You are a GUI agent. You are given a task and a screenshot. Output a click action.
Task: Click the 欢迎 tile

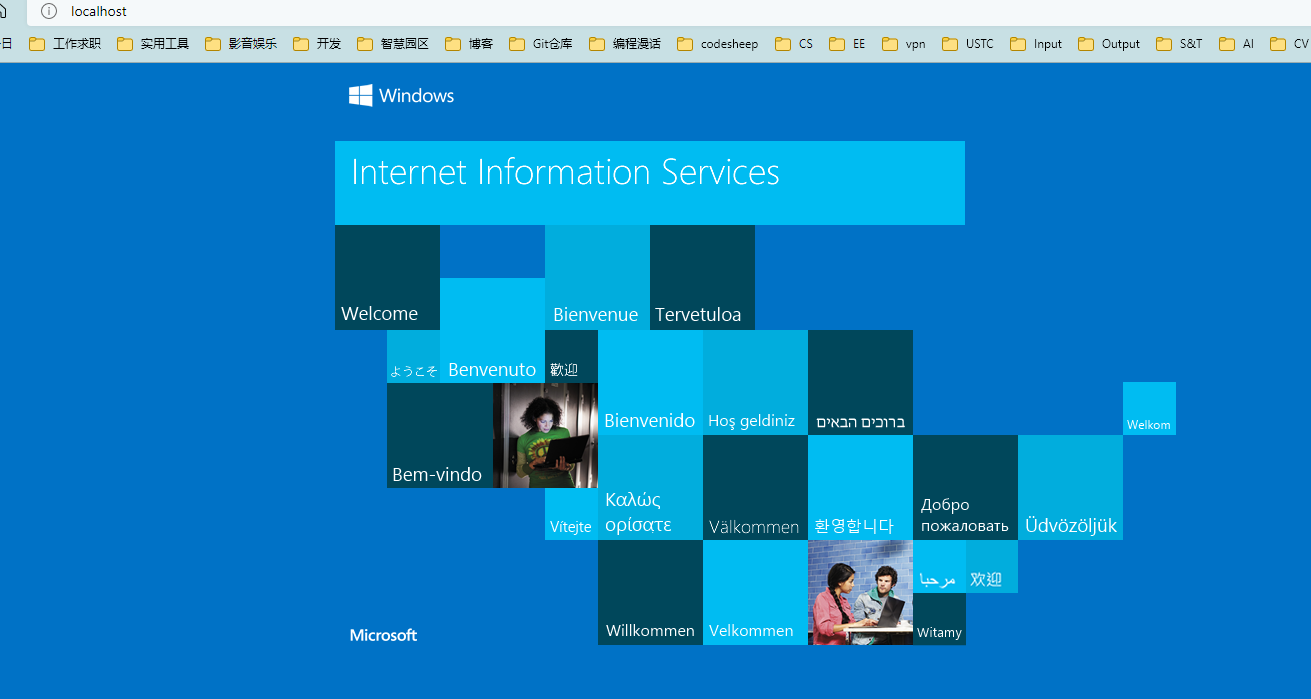pos(992,566)
